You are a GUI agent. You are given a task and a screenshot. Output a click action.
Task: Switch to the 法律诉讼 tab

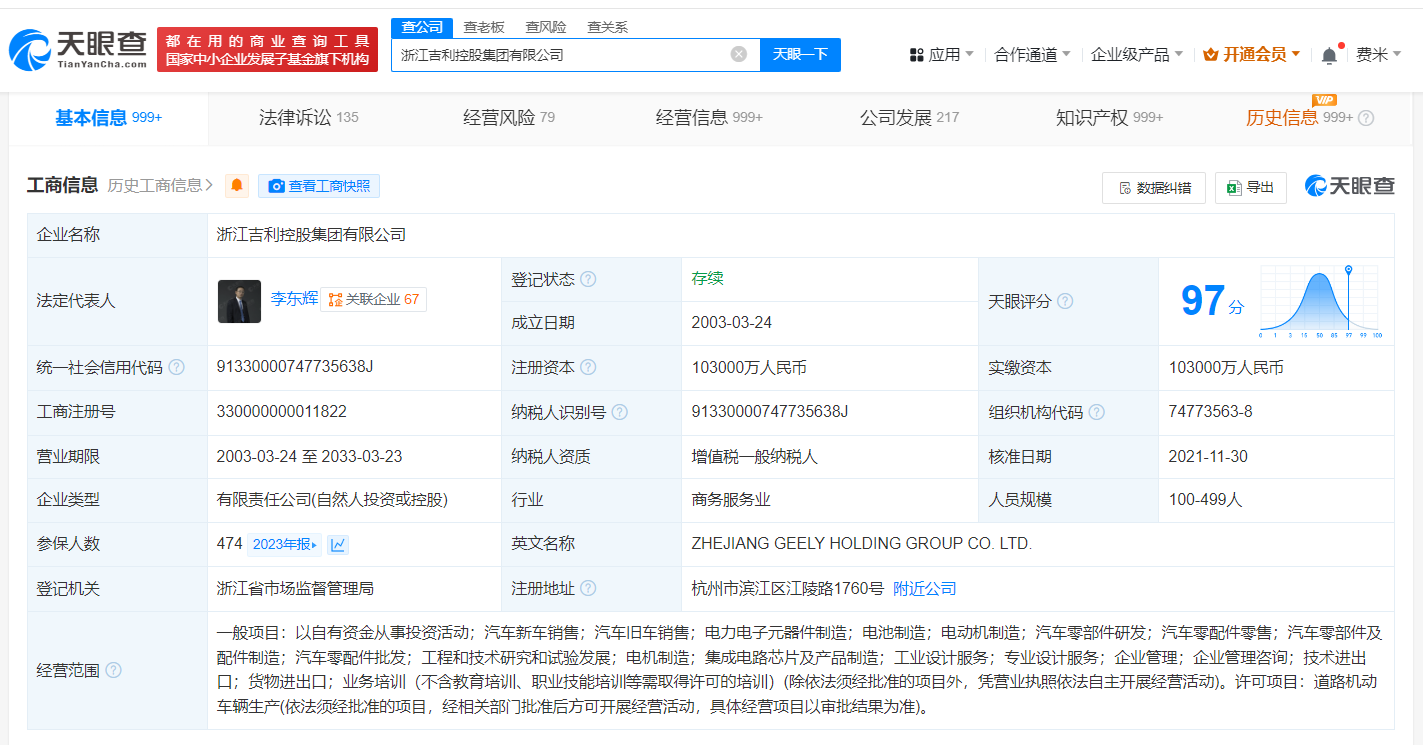click(308, 118)
